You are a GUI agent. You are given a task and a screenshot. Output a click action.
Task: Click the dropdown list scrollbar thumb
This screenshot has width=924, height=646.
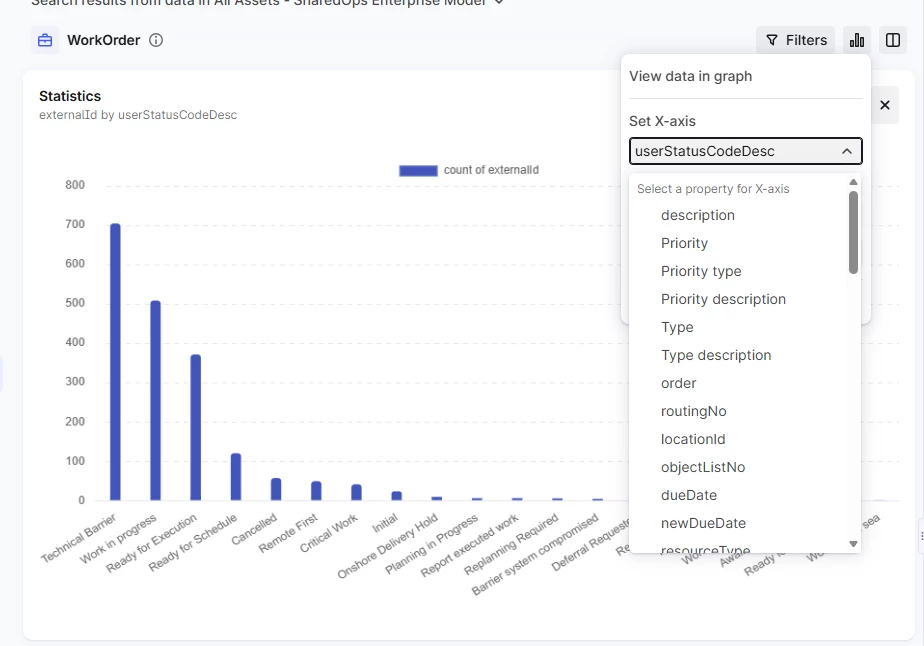coord(853,232)
